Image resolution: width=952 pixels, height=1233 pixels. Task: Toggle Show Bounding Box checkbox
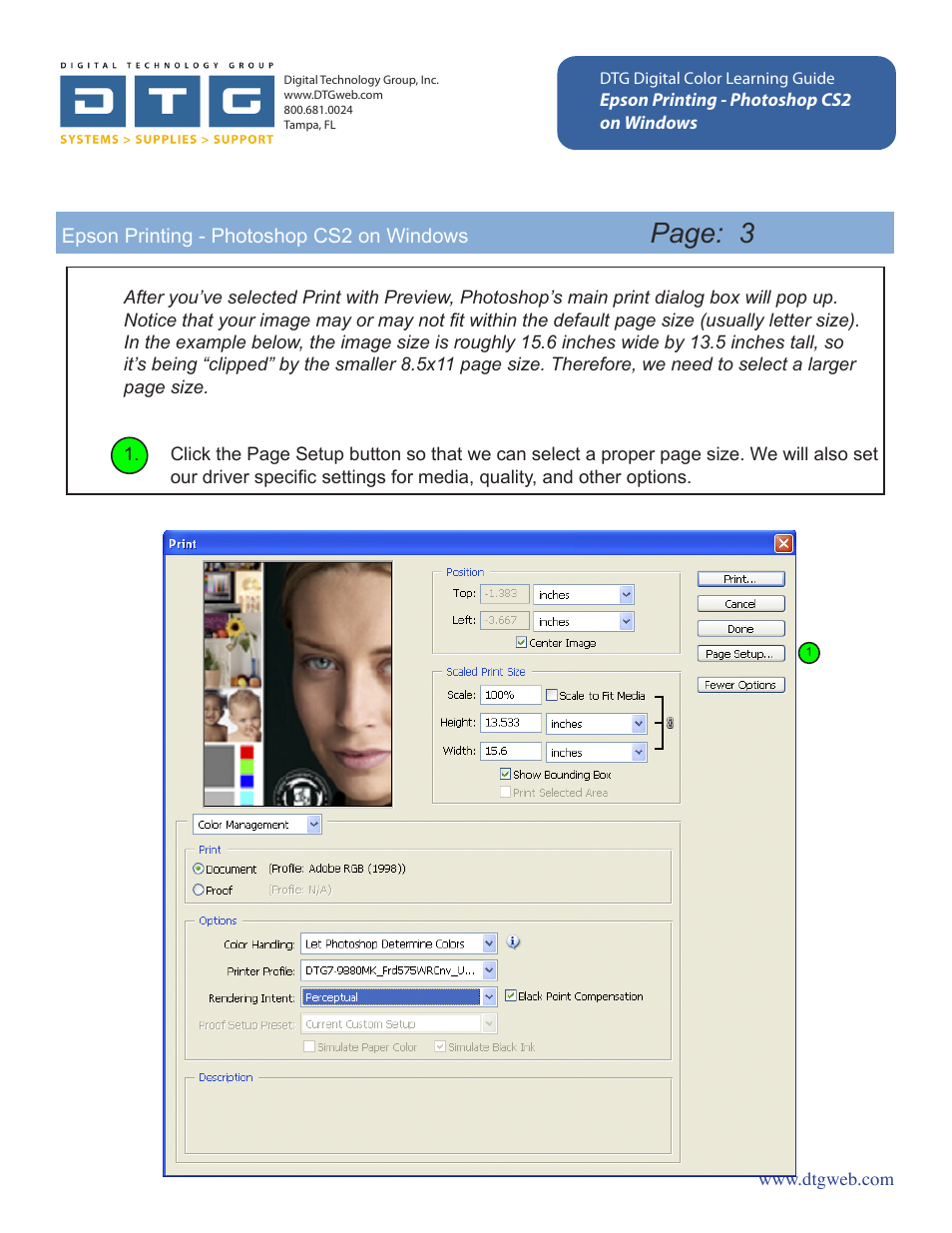(x=505, y=774)
